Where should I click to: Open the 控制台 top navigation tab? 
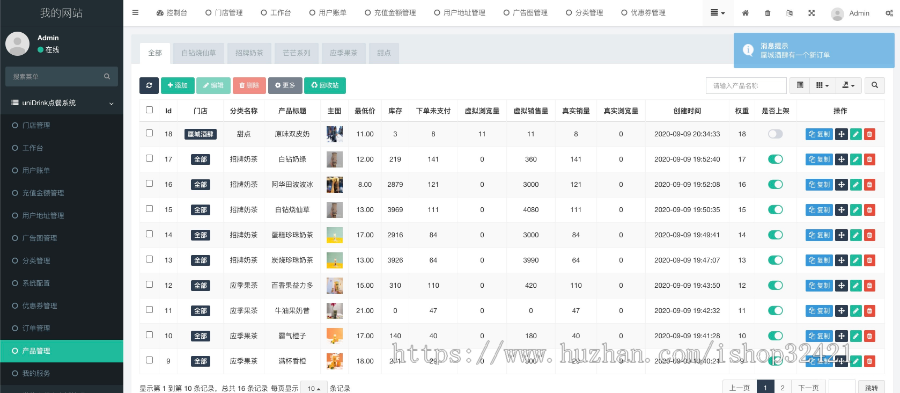point(171,13)
